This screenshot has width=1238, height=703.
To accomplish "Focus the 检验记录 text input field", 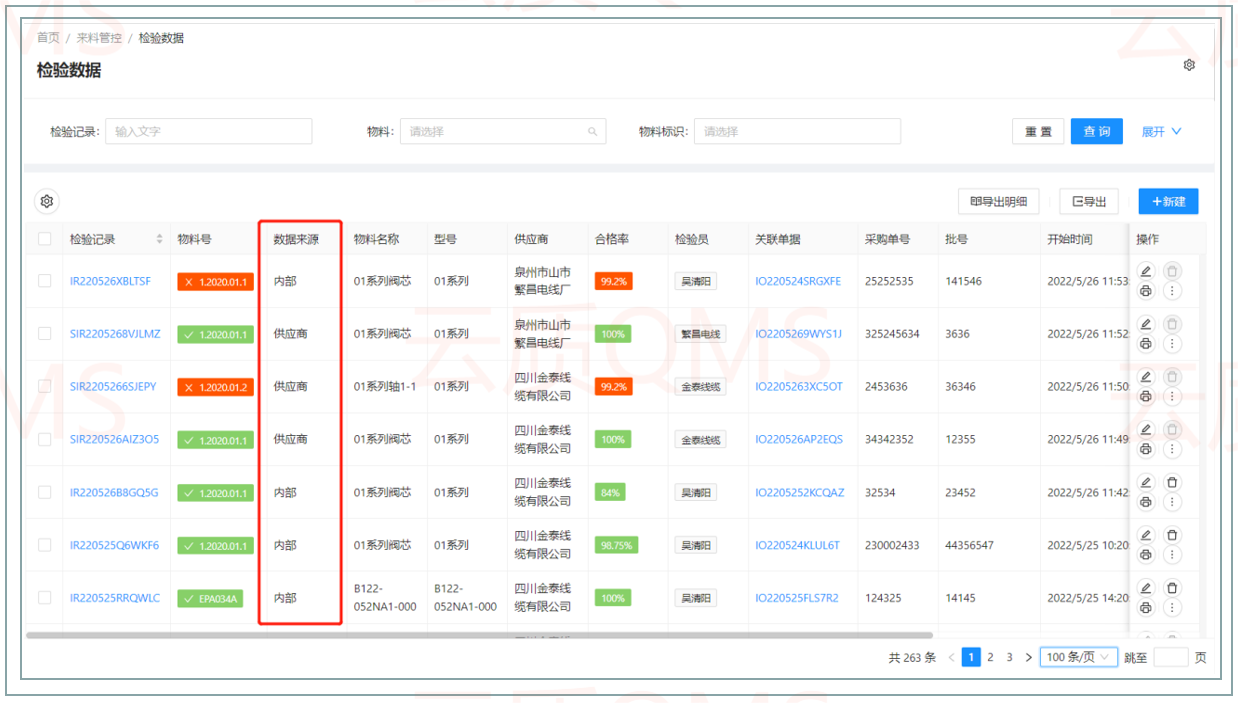I will point(208,131).
